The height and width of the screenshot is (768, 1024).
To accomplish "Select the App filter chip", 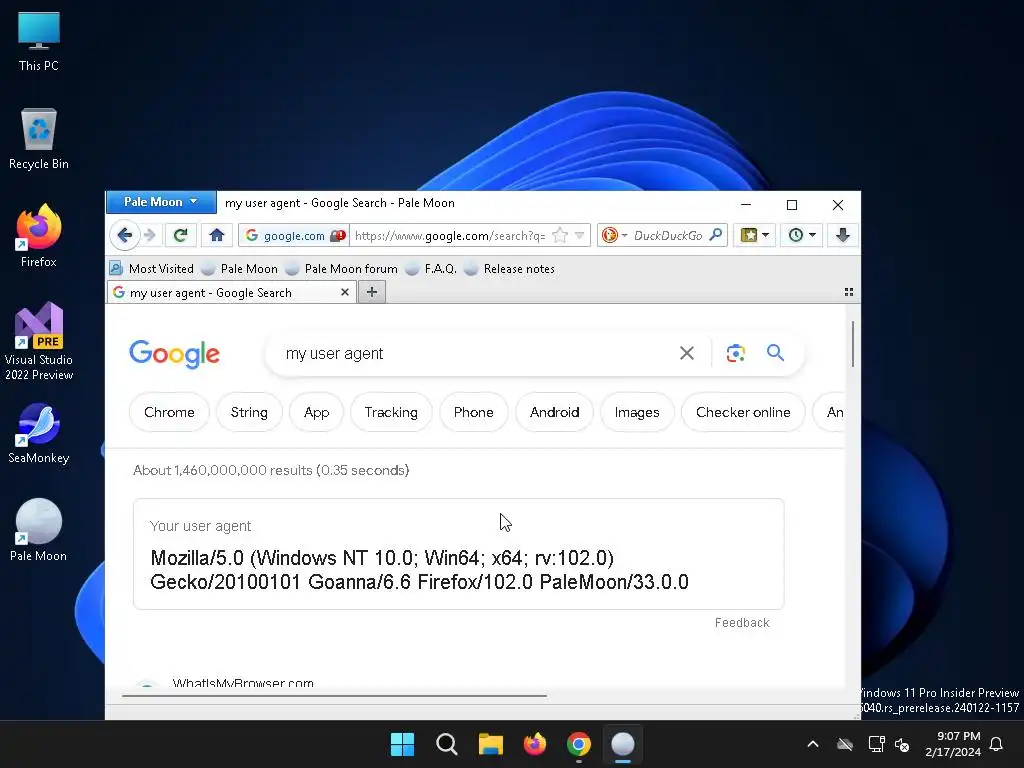I will [x=316, y=412].
